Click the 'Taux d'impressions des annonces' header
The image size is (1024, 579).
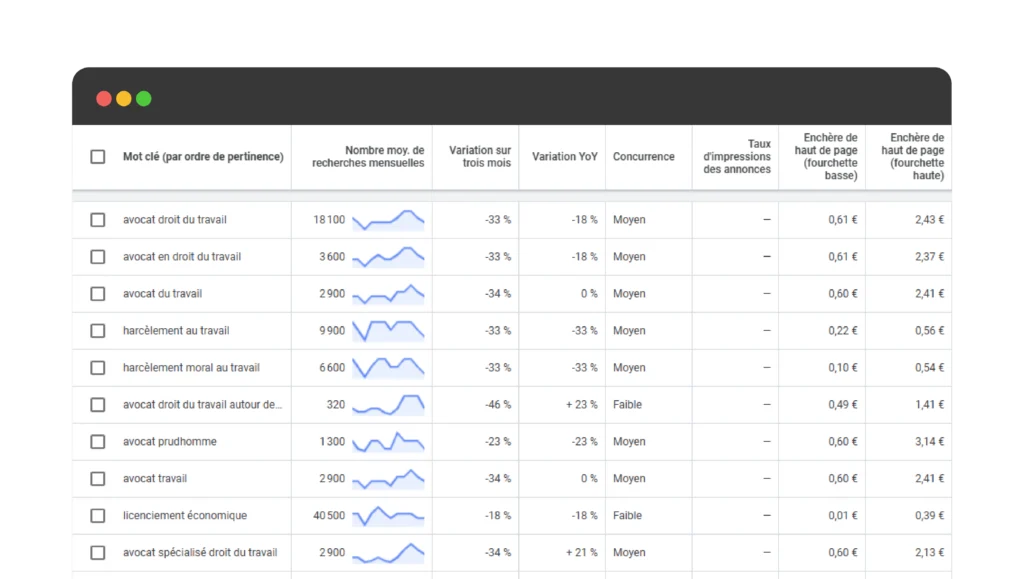pyautogui.click(x=737, y=157)
